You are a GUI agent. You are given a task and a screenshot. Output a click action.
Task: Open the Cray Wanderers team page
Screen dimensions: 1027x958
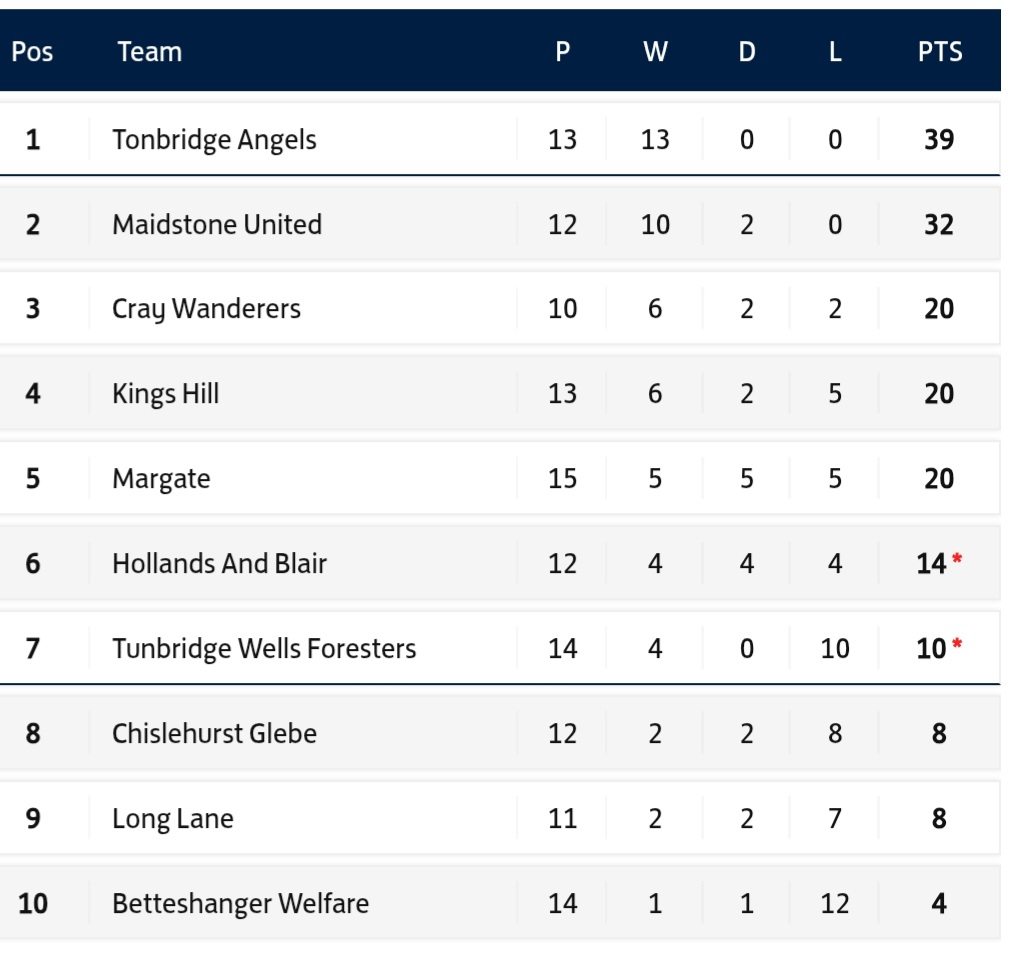click(x=206, y=309)
